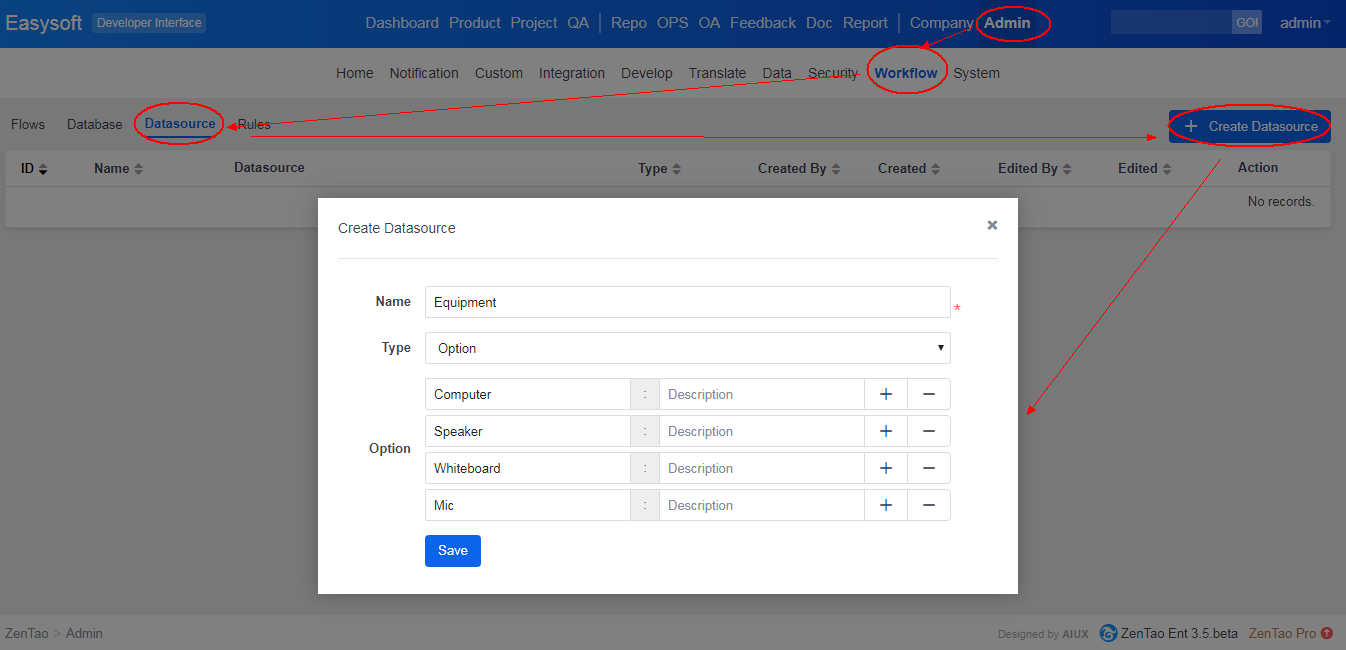Add a row after Speaker option

[x=885, y=431]
